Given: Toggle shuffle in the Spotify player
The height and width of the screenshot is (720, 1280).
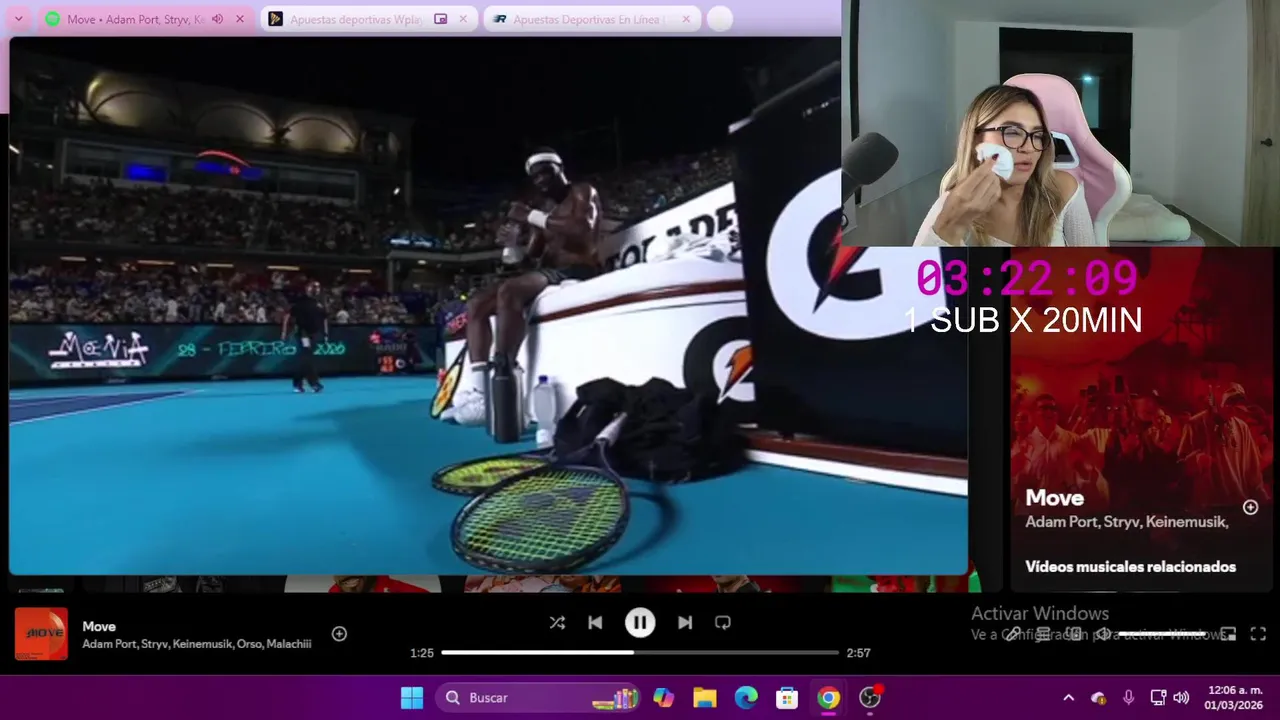Looking at the screenshot, I should (557, 623).
